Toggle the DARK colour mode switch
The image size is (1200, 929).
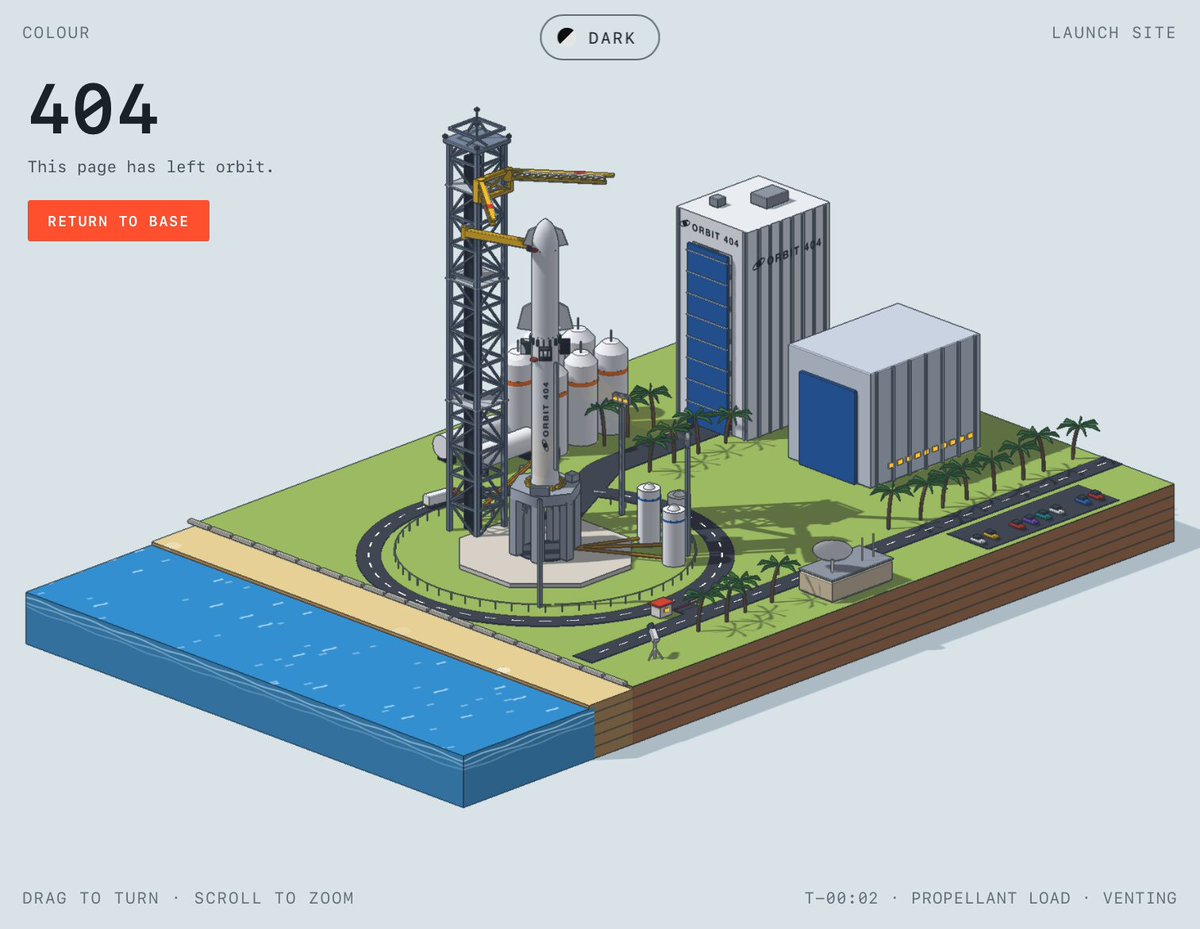tap(599, 38)
